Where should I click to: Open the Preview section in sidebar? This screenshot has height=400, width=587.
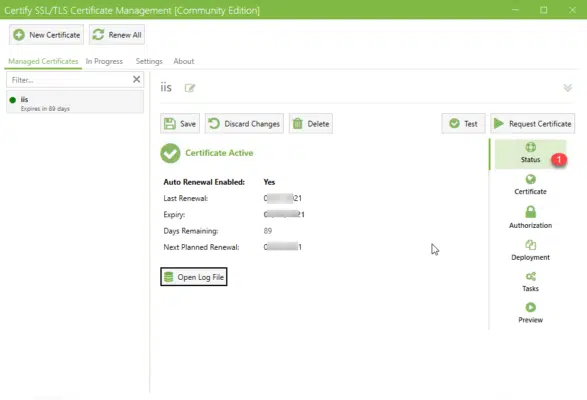pyautogui.click(x=530, y=313)
